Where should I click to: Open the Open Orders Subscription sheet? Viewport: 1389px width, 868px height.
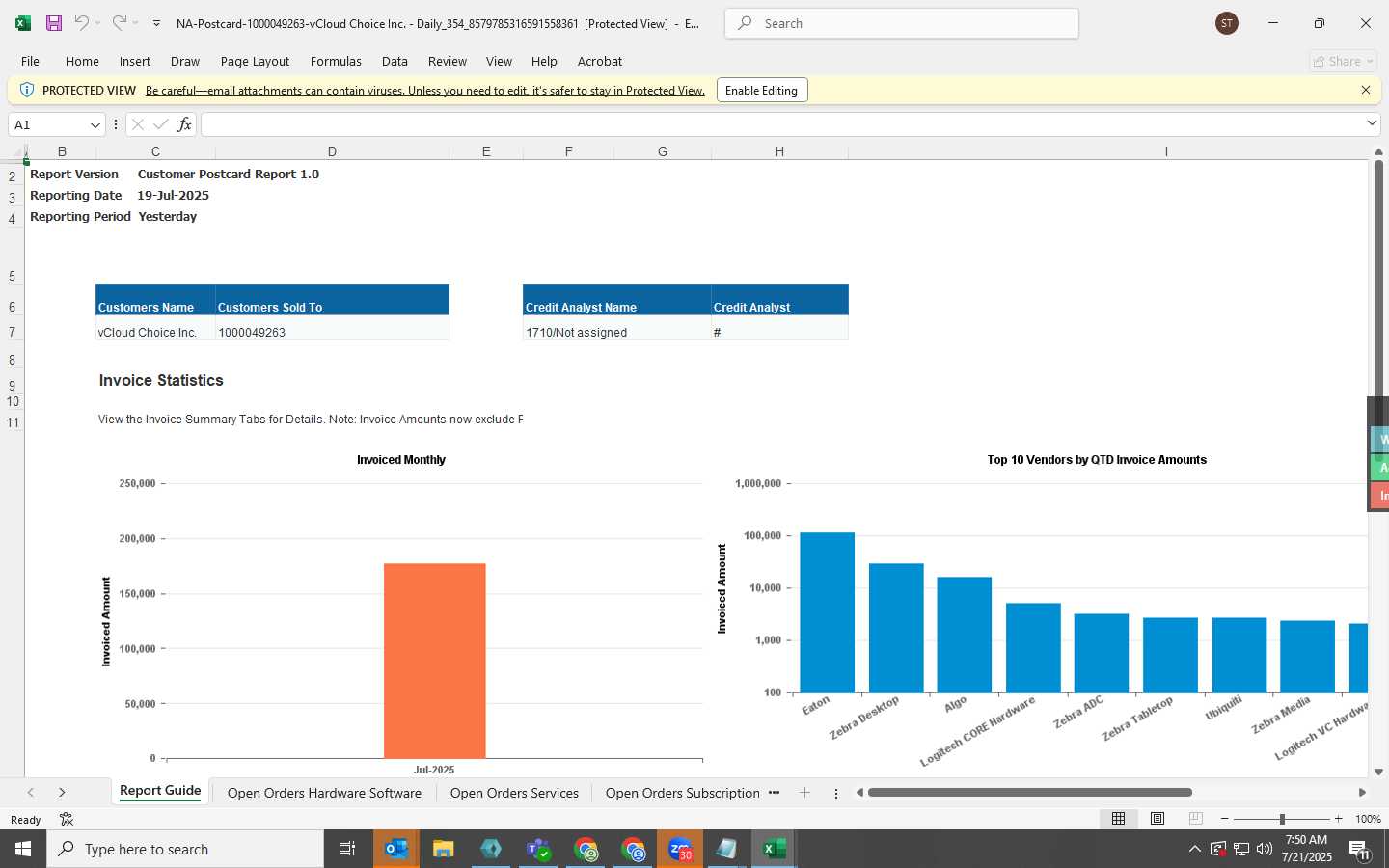tap(682, 793)
